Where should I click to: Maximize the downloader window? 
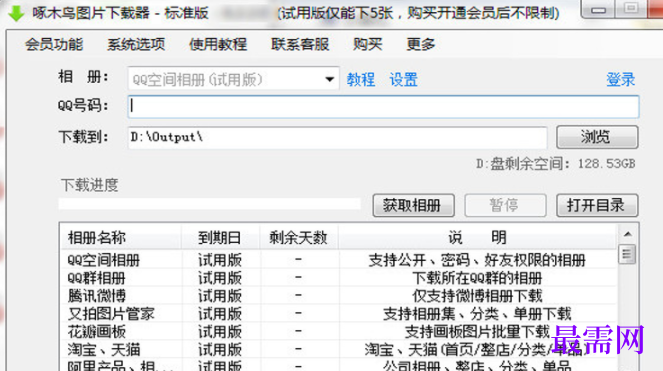(630, 8)
